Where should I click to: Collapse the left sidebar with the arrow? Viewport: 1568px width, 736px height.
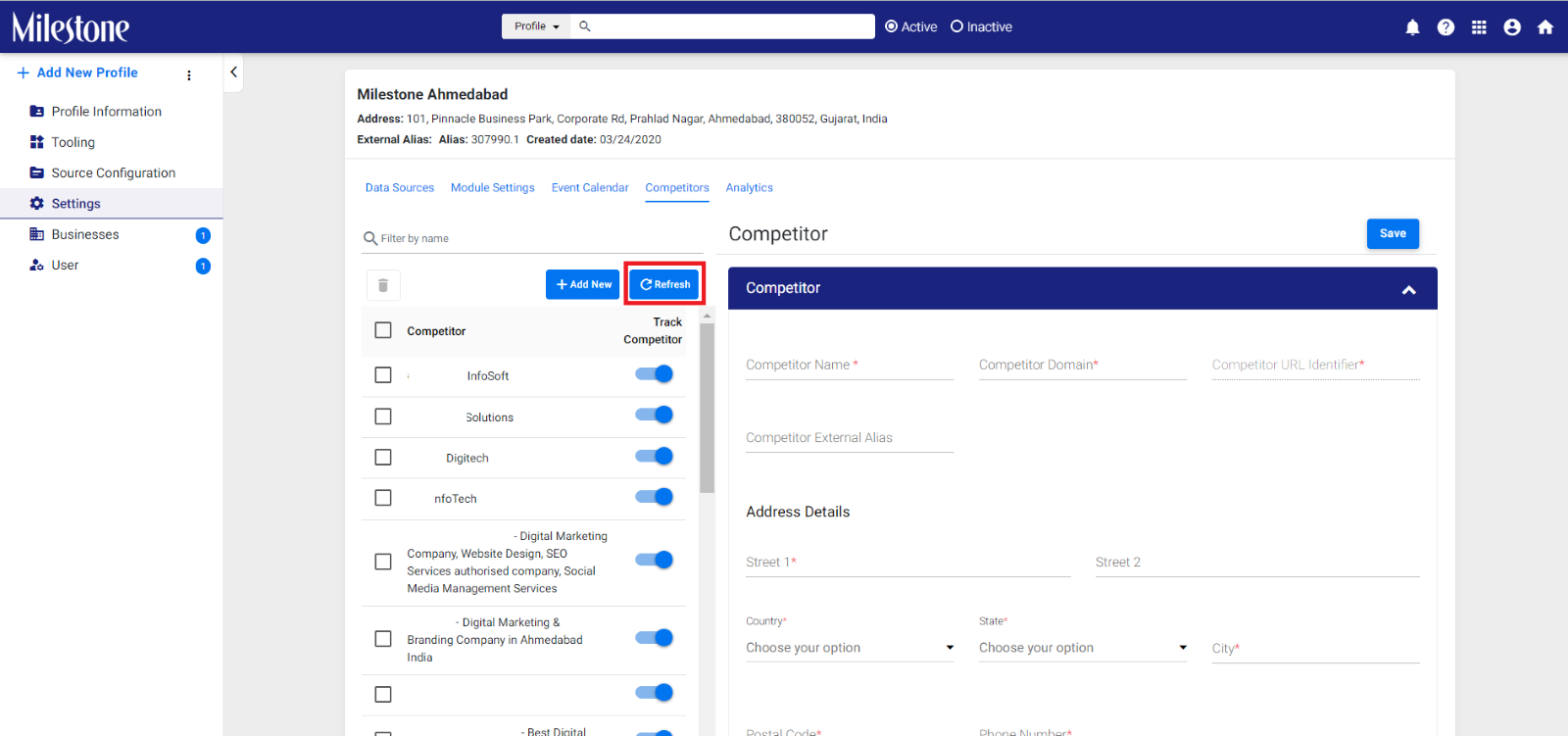233,72
